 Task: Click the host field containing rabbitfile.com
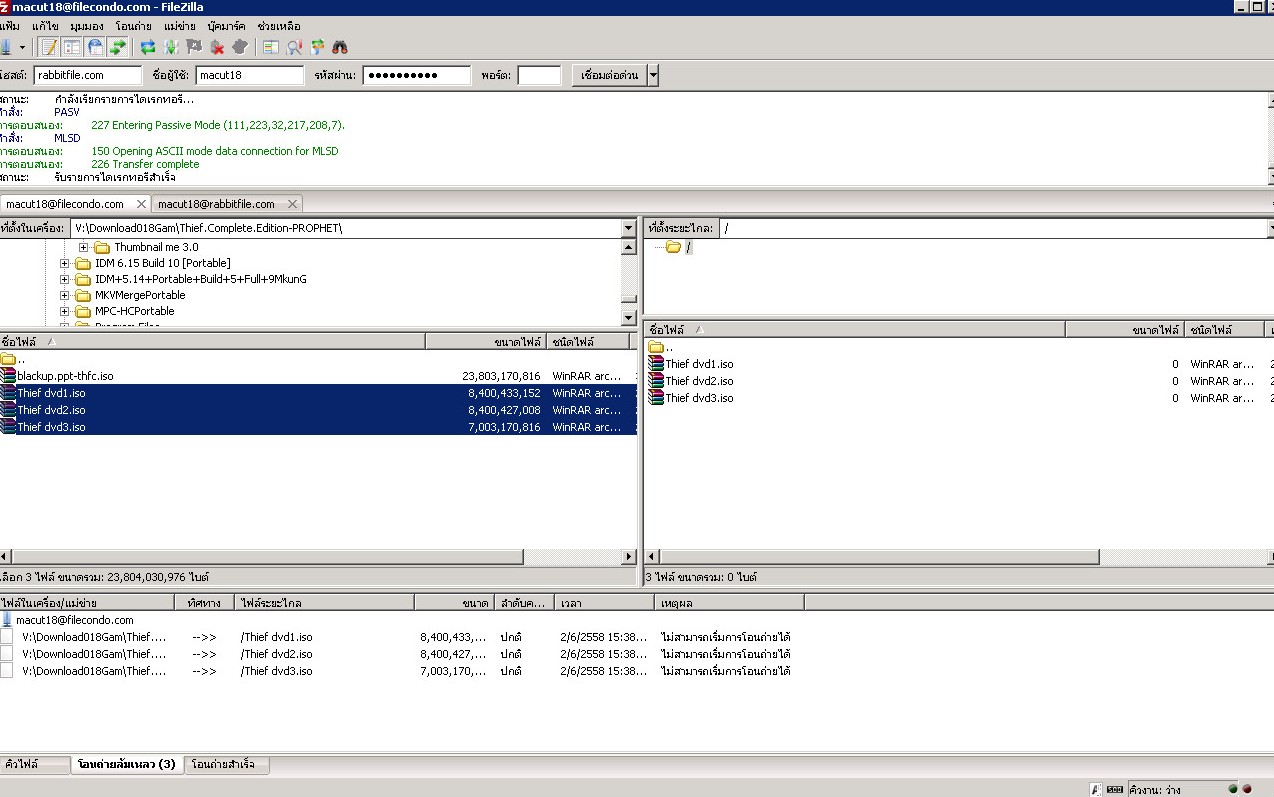[x=88, y=75]
